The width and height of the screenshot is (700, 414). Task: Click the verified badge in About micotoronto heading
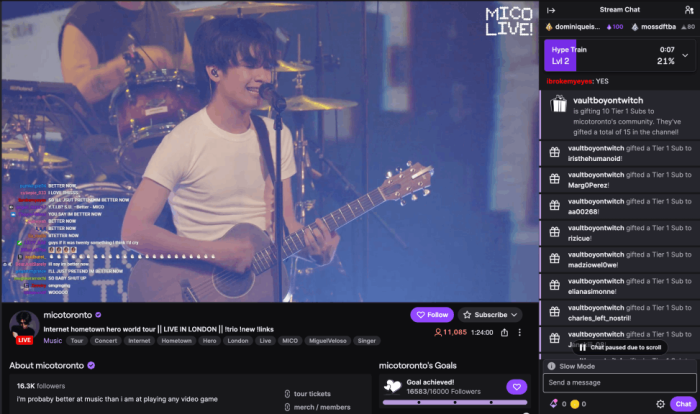[x=91, y=365]
